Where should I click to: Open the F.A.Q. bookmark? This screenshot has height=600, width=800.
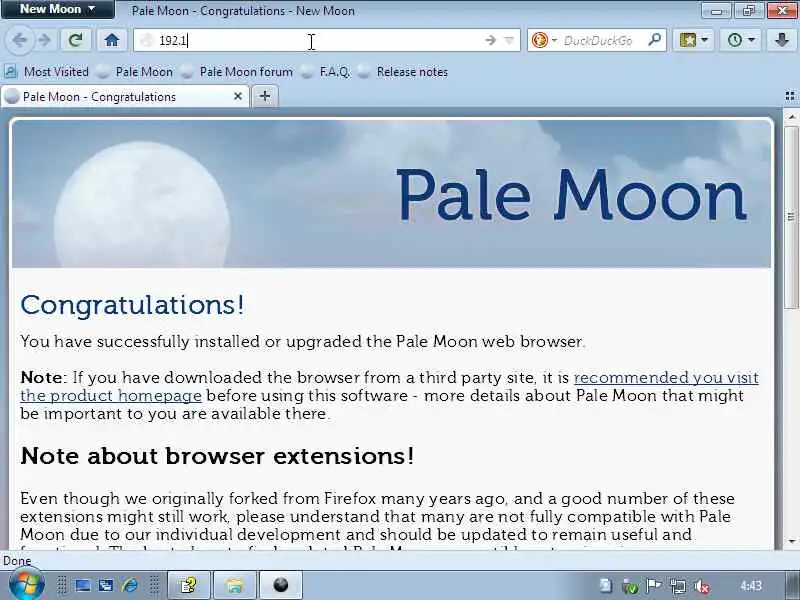point(326,72)
